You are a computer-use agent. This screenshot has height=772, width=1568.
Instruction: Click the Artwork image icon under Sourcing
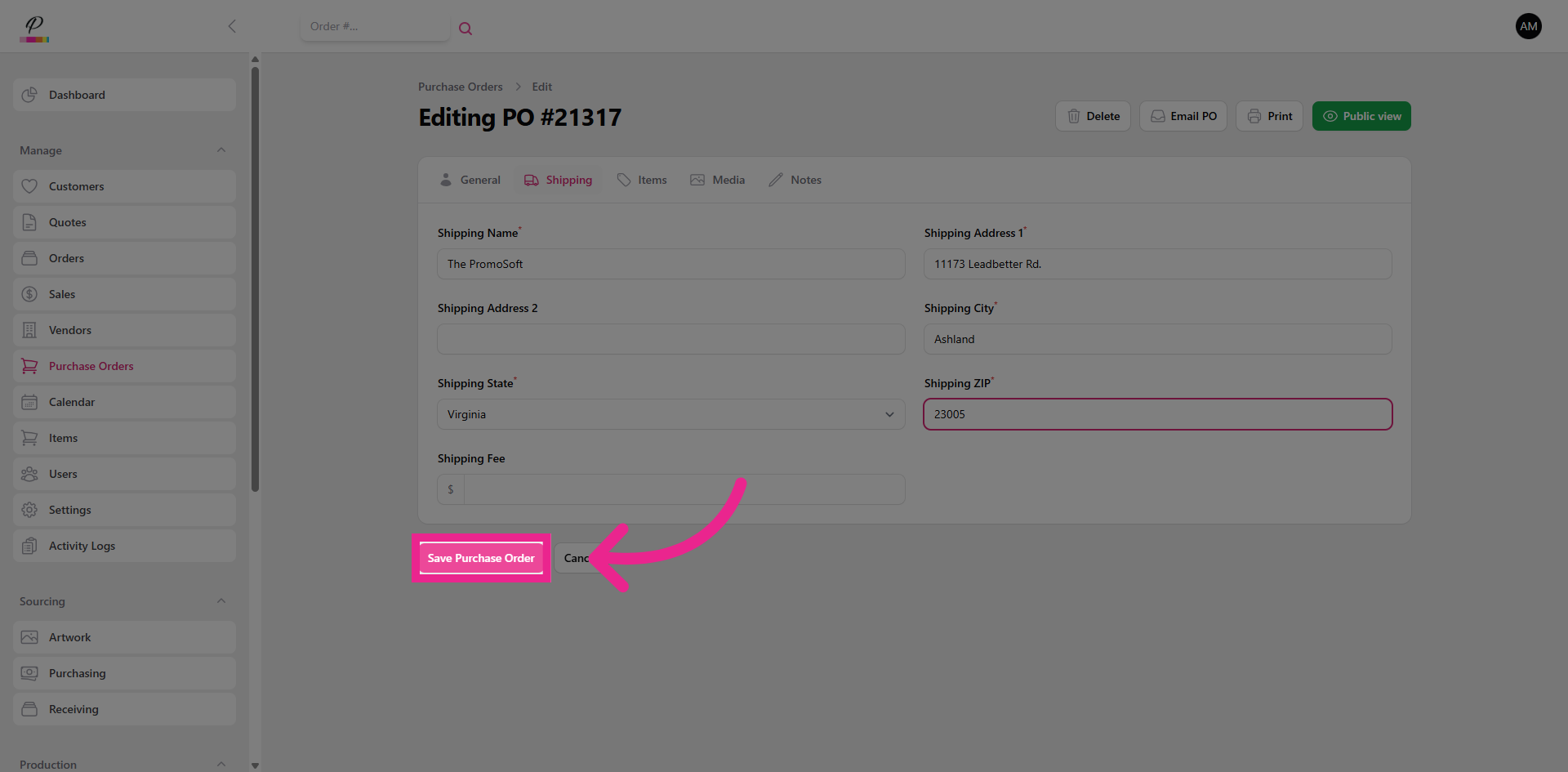tap(29, 637)
